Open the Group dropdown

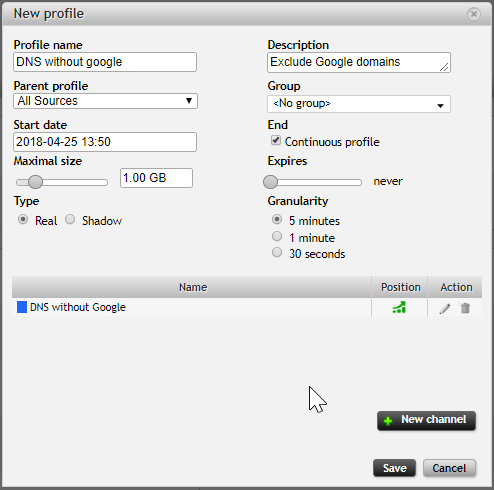359,104
